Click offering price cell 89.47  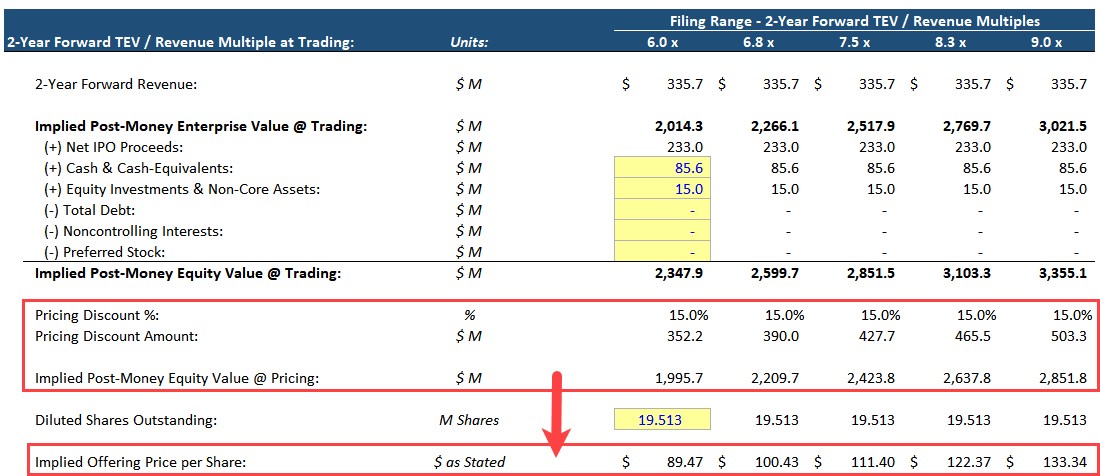685,463
